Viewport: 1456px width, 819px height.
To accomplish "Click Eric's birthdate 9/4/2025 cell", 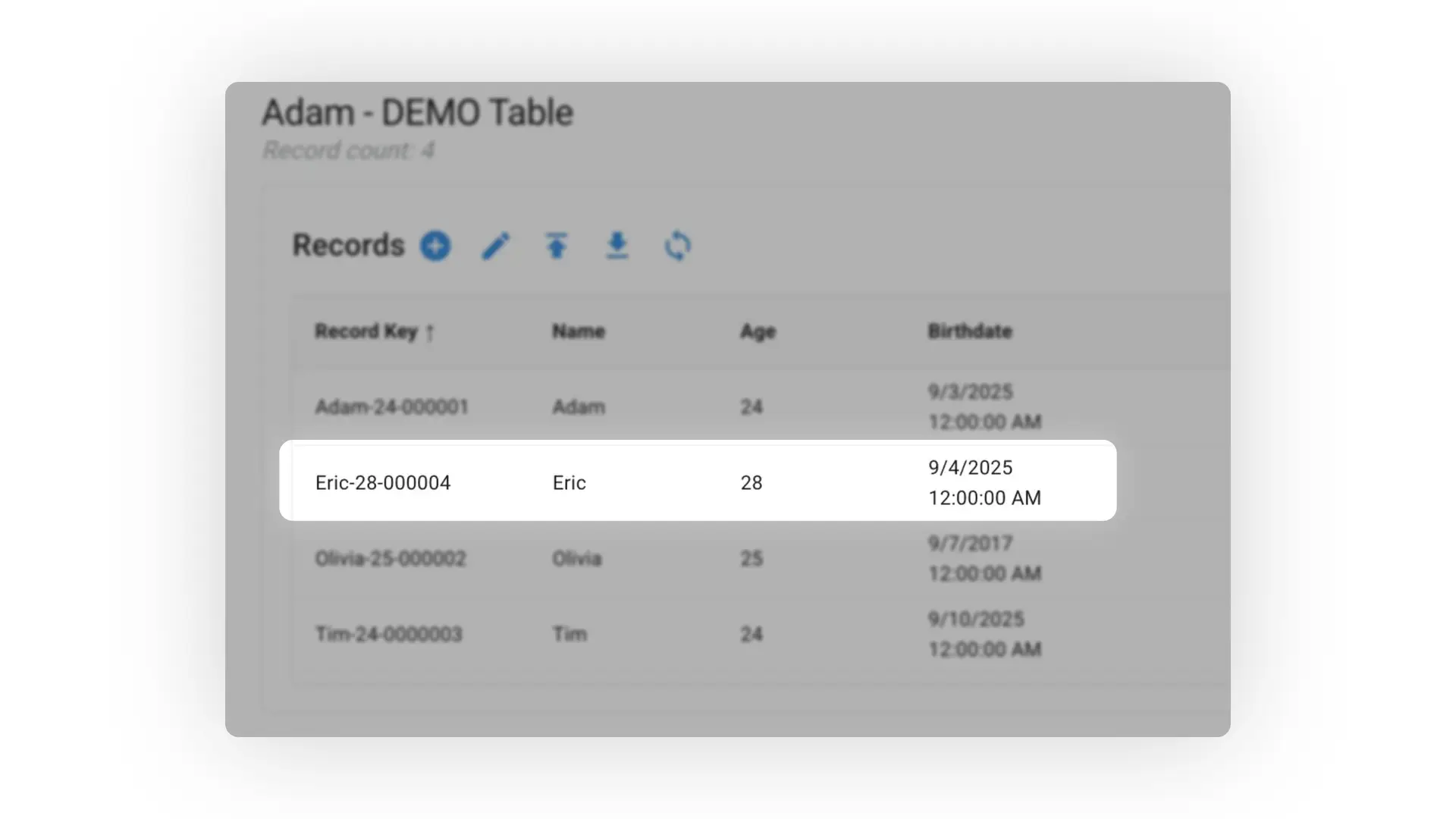I will pyautogui.click(x=984, y=482).
